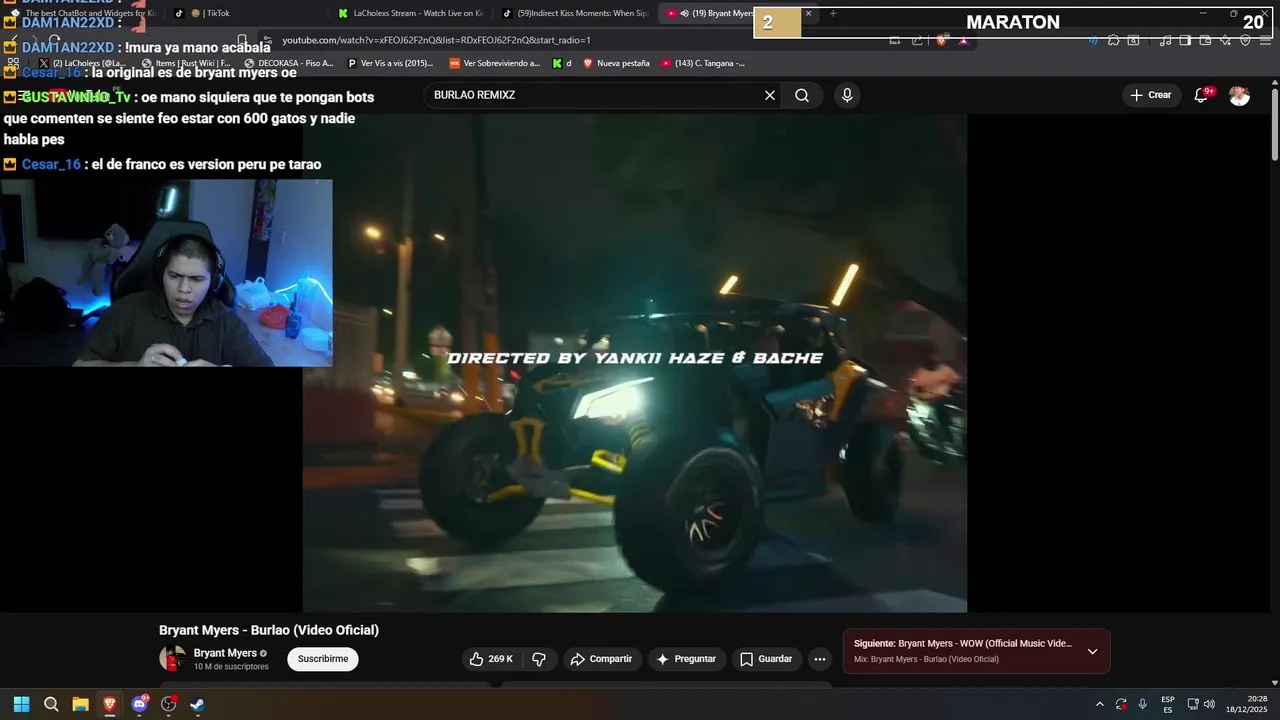Open Ver Sobreviviendo a... bookmark

(494, 63)
